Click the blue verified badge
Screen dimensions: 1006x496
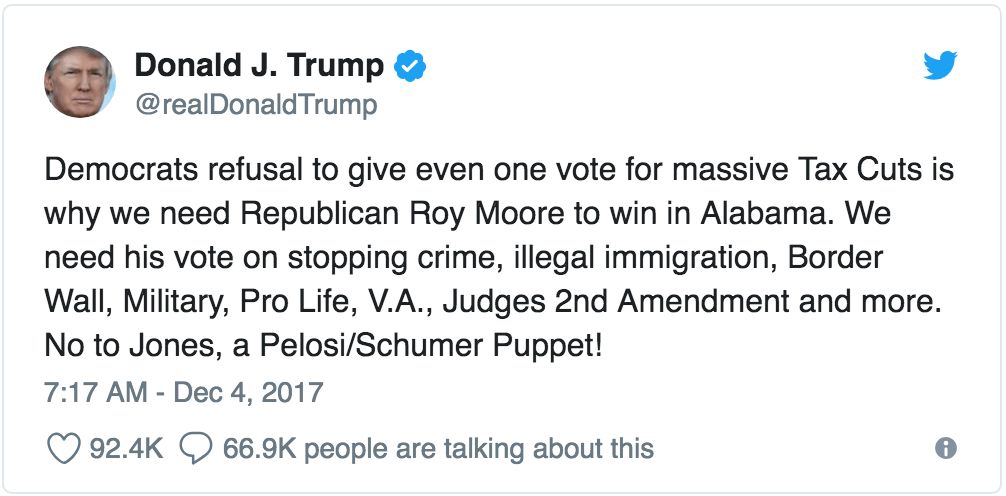pos(411,67)
